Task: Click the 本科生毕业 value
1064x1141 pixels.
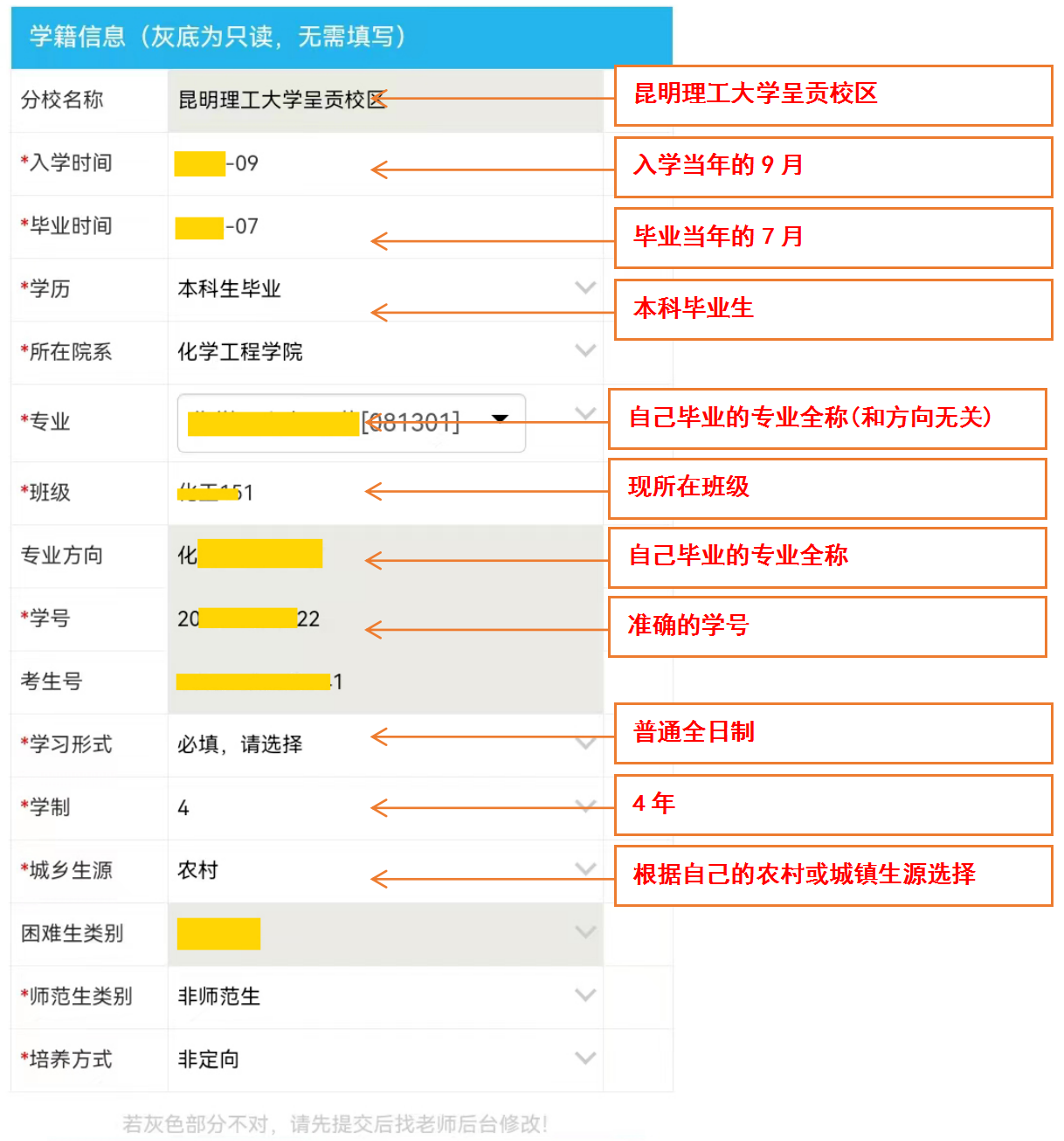Action: (x=230, y=288)
